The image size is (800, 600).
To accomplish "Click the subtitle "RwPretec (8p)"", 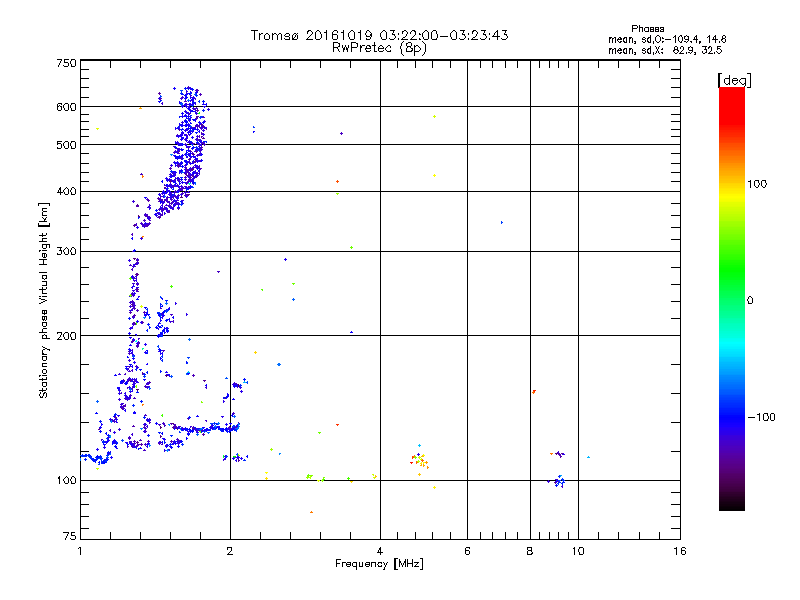I will 379,48.
